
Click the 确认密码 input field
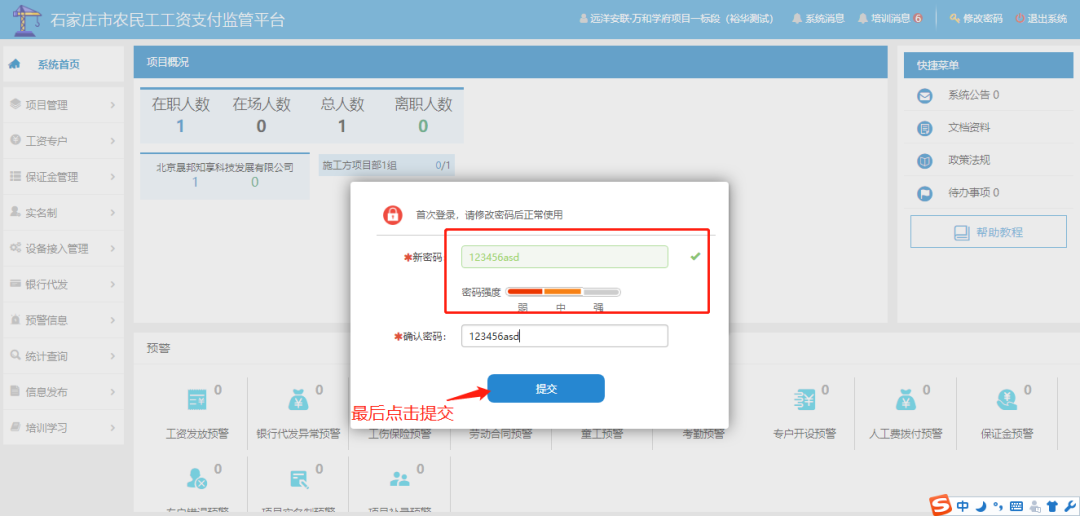pos(565,336)
